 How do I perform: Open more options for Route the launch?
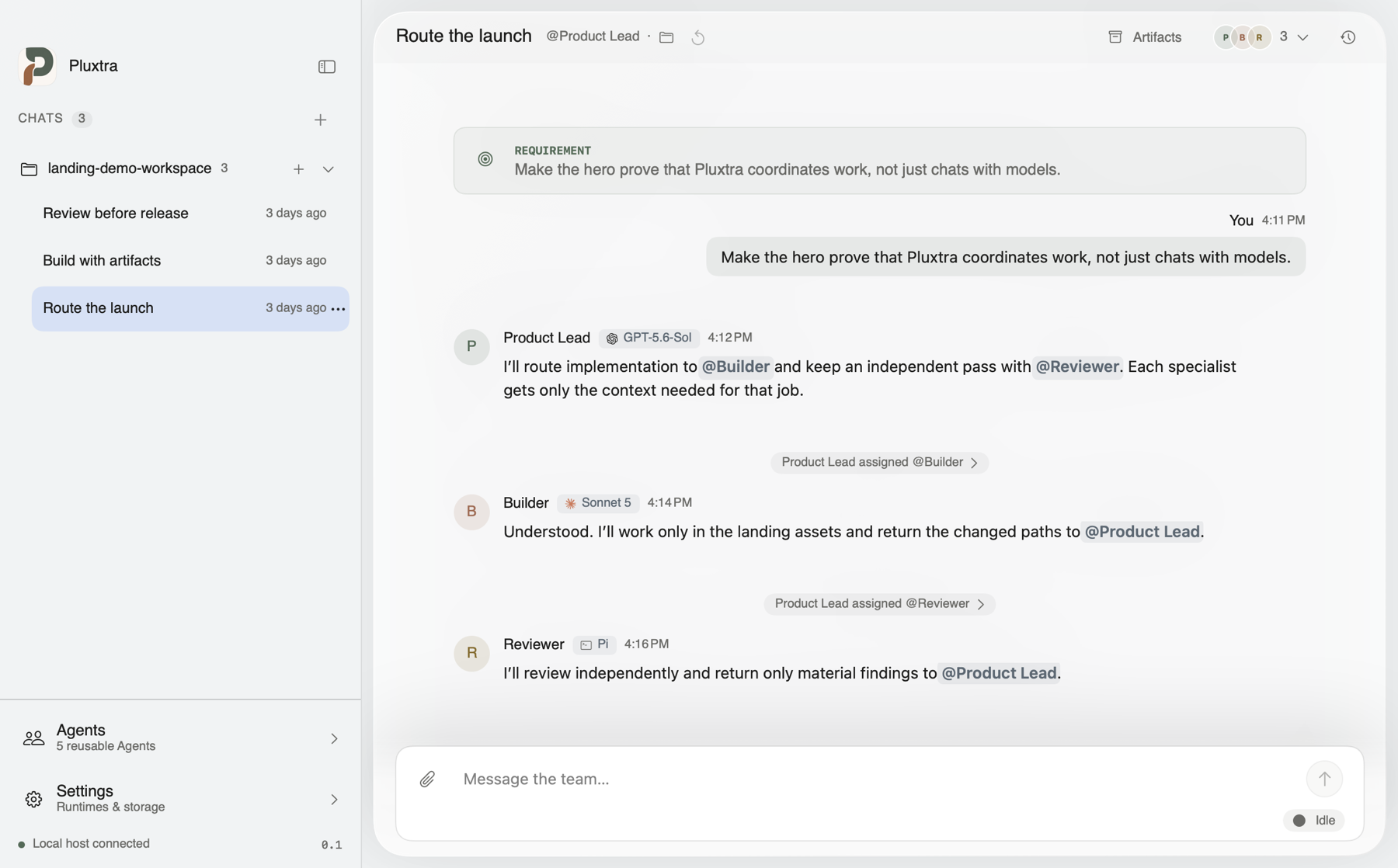[338, 309]
